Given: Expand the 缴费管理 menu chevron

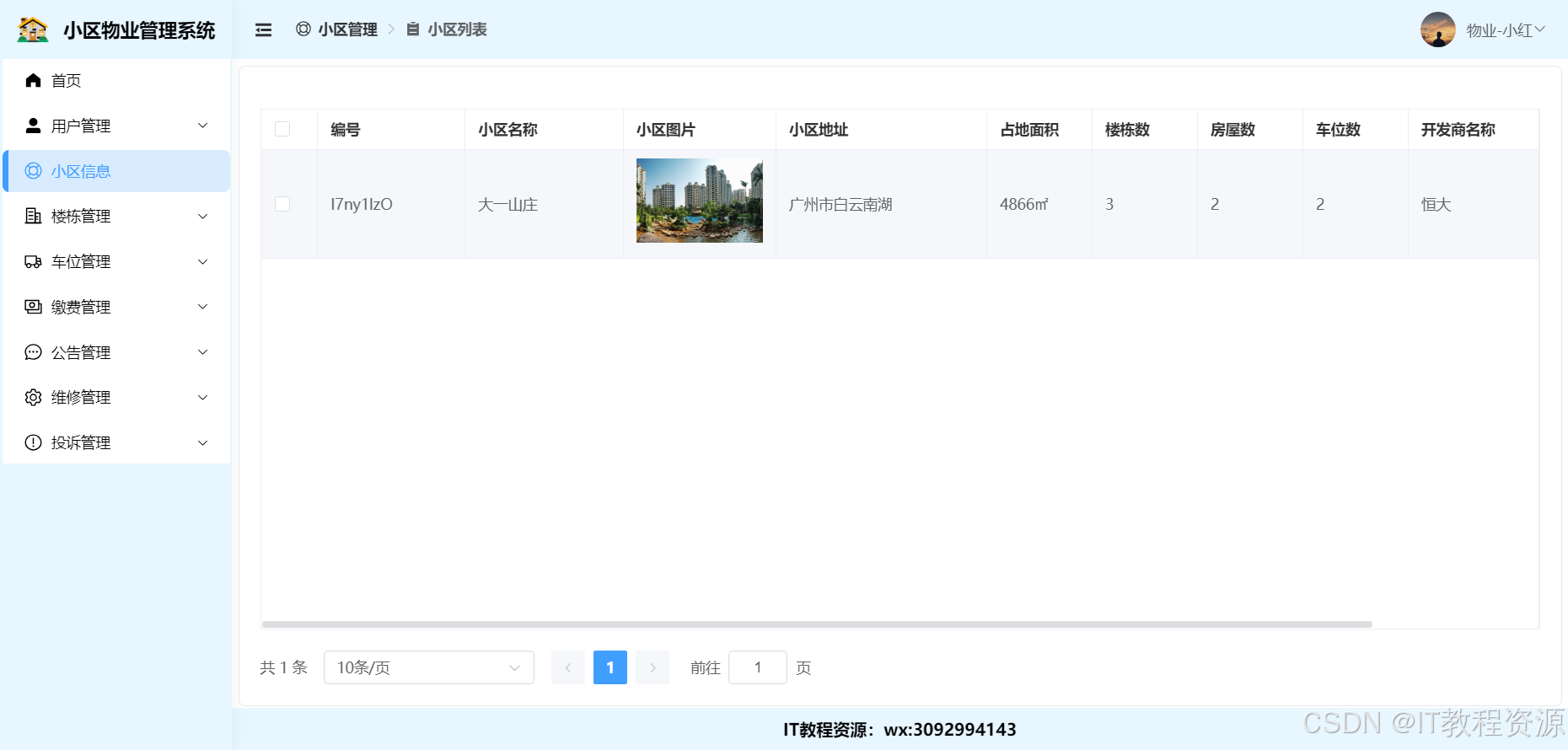Looking at the screenshot, I should [203, 307].
